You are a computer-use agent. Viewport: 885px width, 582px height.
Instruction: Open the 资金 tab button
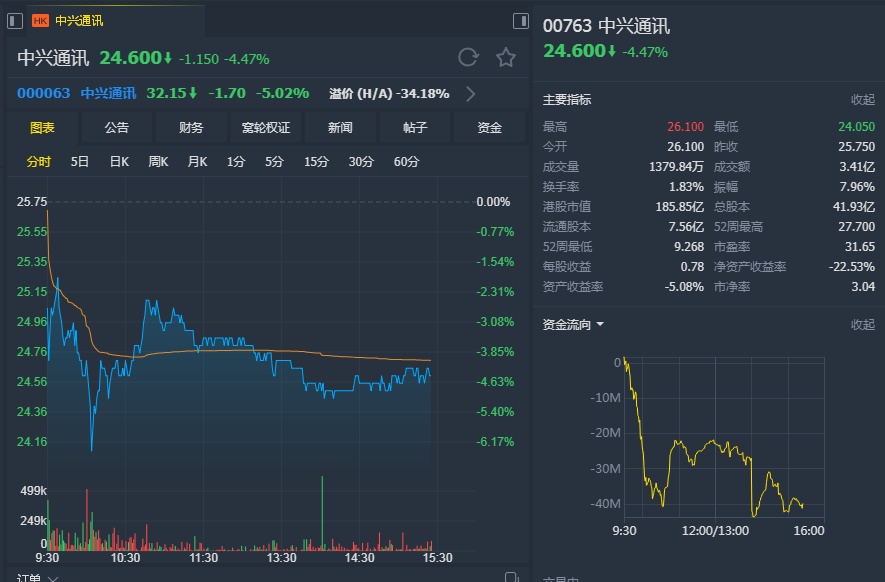[489, 128]
